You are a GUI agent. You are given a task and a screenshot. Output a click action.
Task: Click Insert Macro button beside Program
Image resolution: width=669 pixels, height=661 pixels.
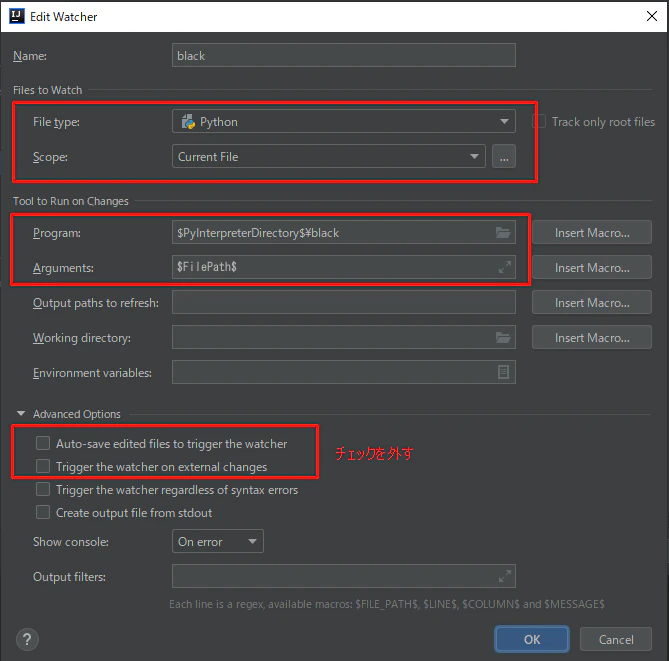click(592, 233)
